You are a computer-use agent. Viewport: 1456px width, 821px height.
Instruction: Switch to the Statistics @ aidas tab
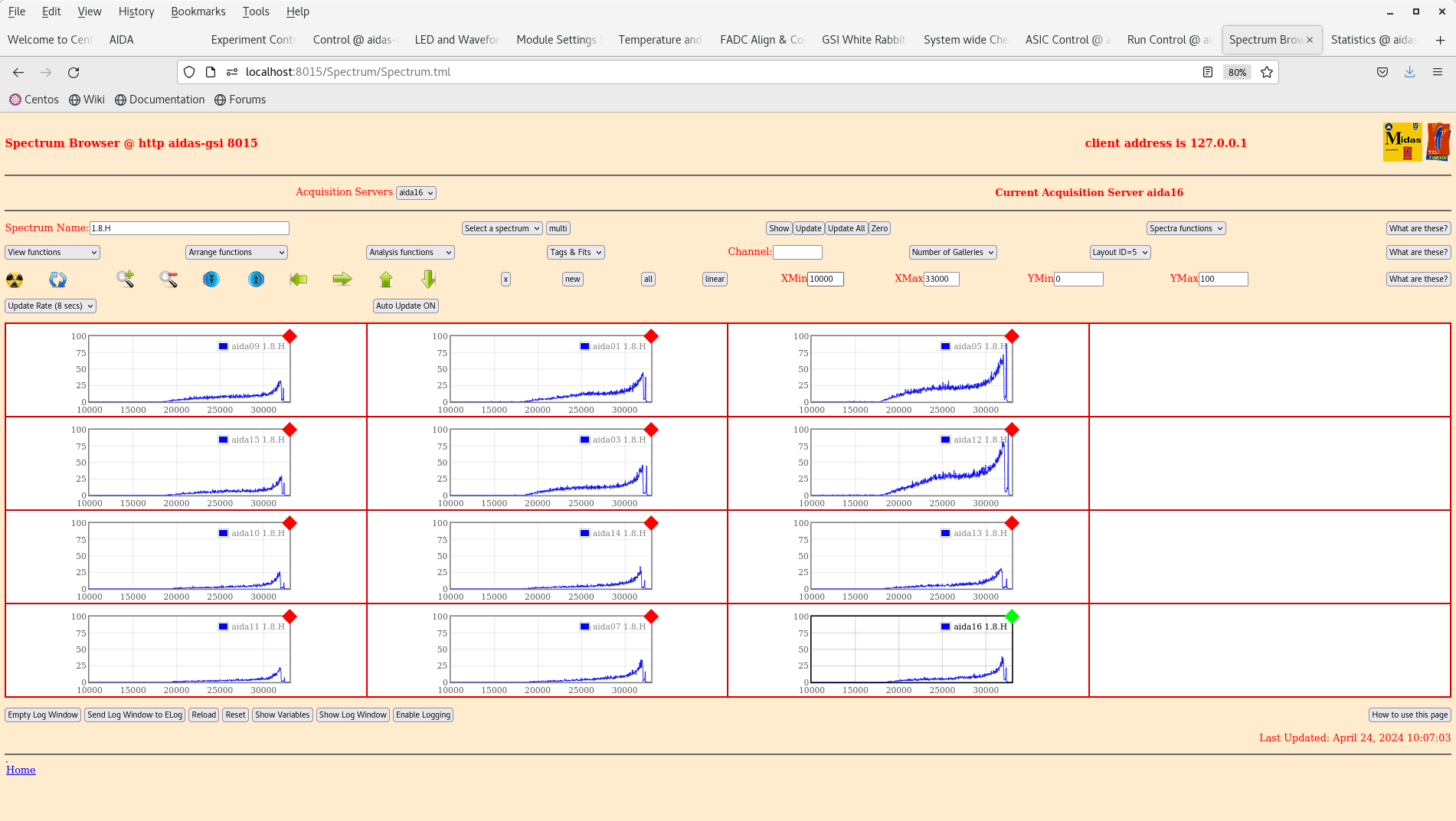[x=1374, y=39]
